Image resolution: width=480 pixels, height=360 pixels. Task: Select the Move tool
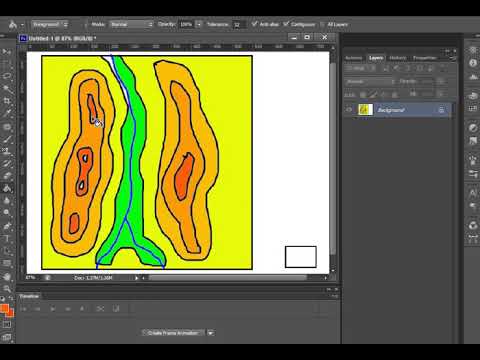pyautogui.click(x=7, y=51)
